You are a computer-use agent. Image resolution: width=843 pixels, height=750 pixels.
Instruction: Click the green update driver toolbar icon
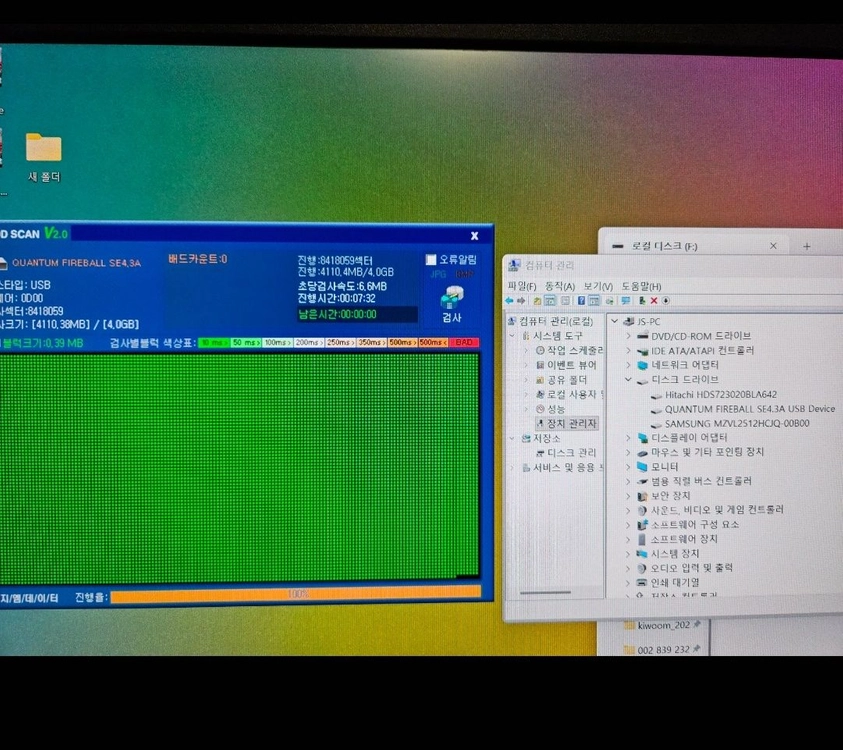click(641, 301)
